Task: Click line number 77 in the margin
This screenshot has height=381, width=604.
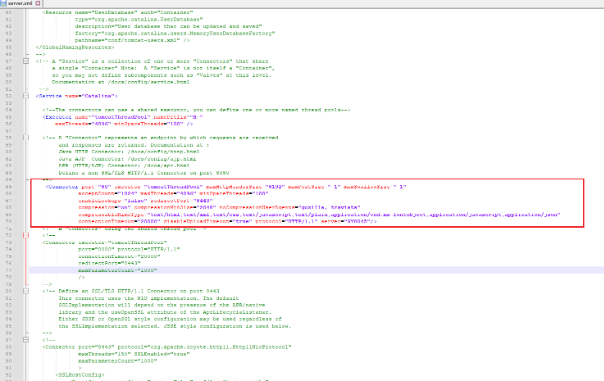Action: click(9, 270)
